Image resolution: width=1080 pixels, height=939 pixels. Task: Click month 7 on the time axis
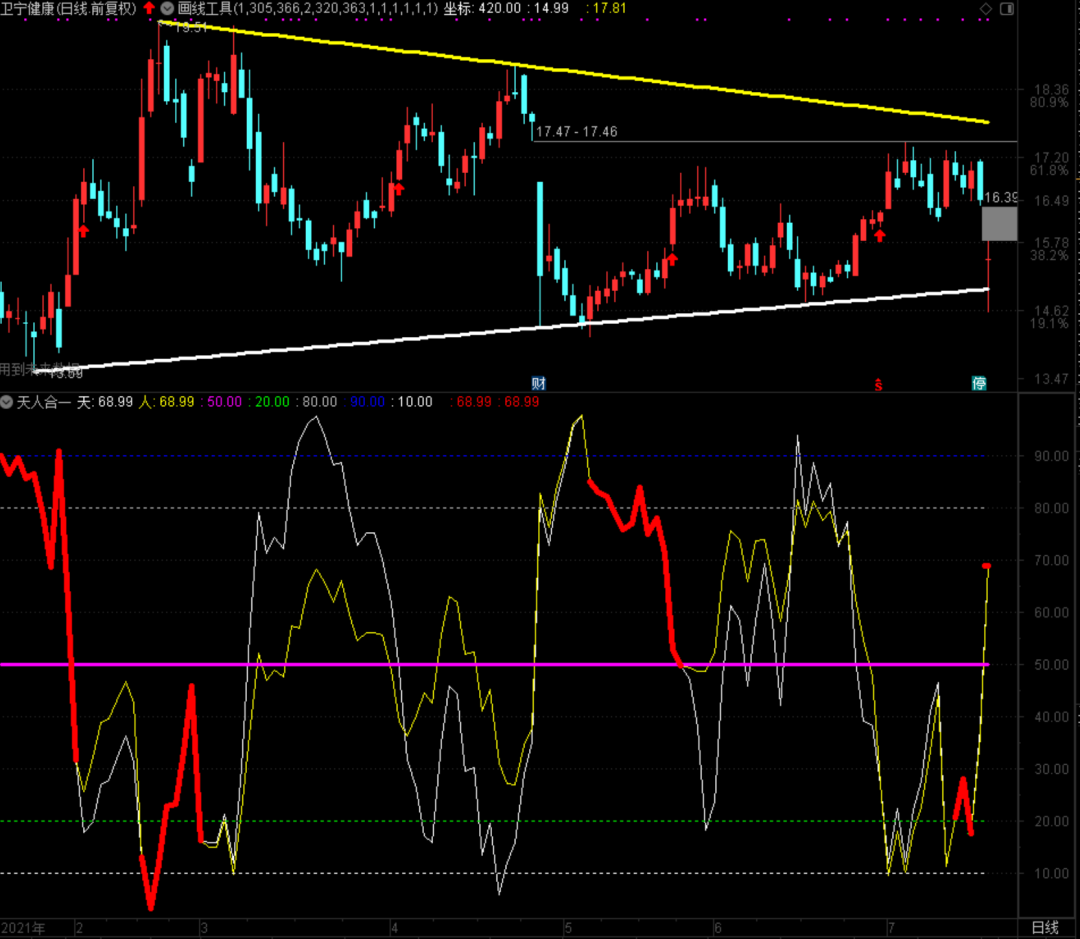[890, 927]
